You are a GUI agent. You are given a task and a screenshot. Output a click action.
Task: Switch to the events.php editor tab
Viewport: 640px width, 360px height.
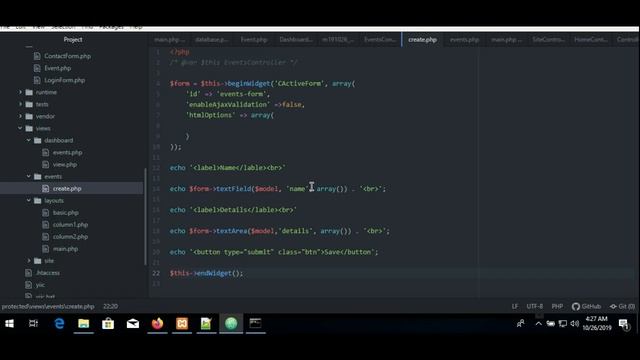tap(464, 40)
